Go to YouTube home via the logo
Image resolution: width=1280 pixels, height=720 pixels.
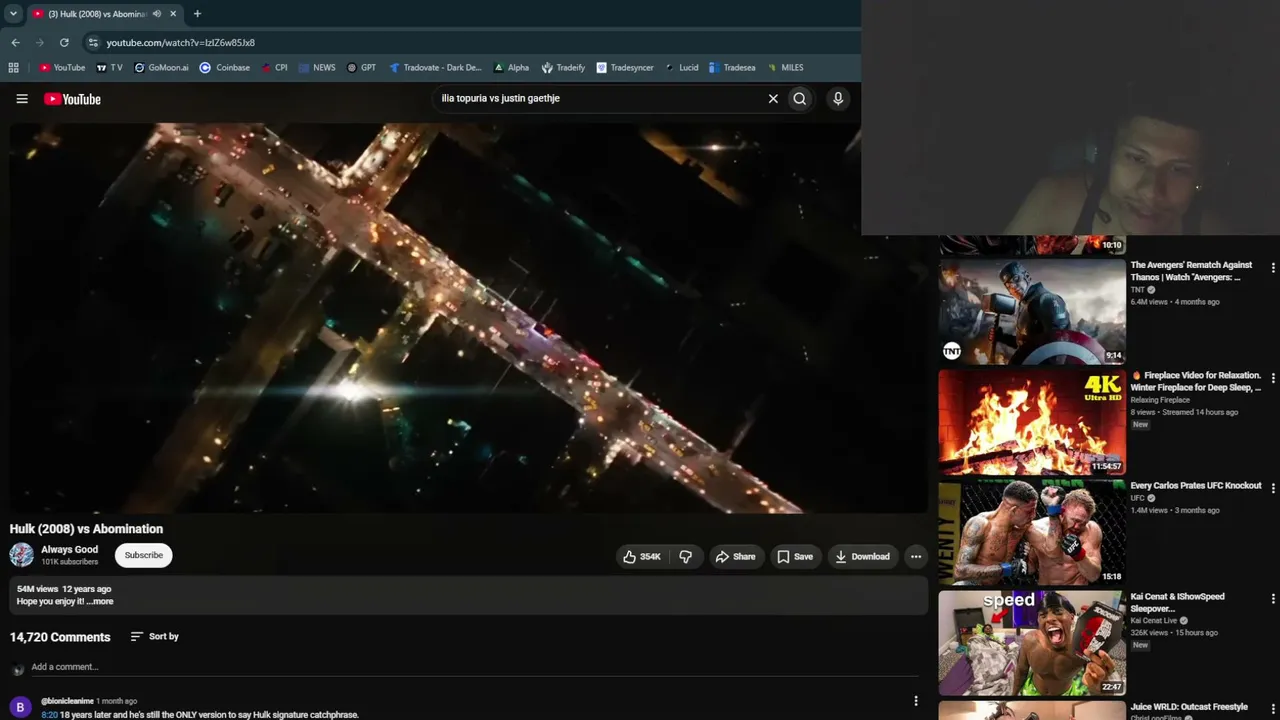point(72,99)
